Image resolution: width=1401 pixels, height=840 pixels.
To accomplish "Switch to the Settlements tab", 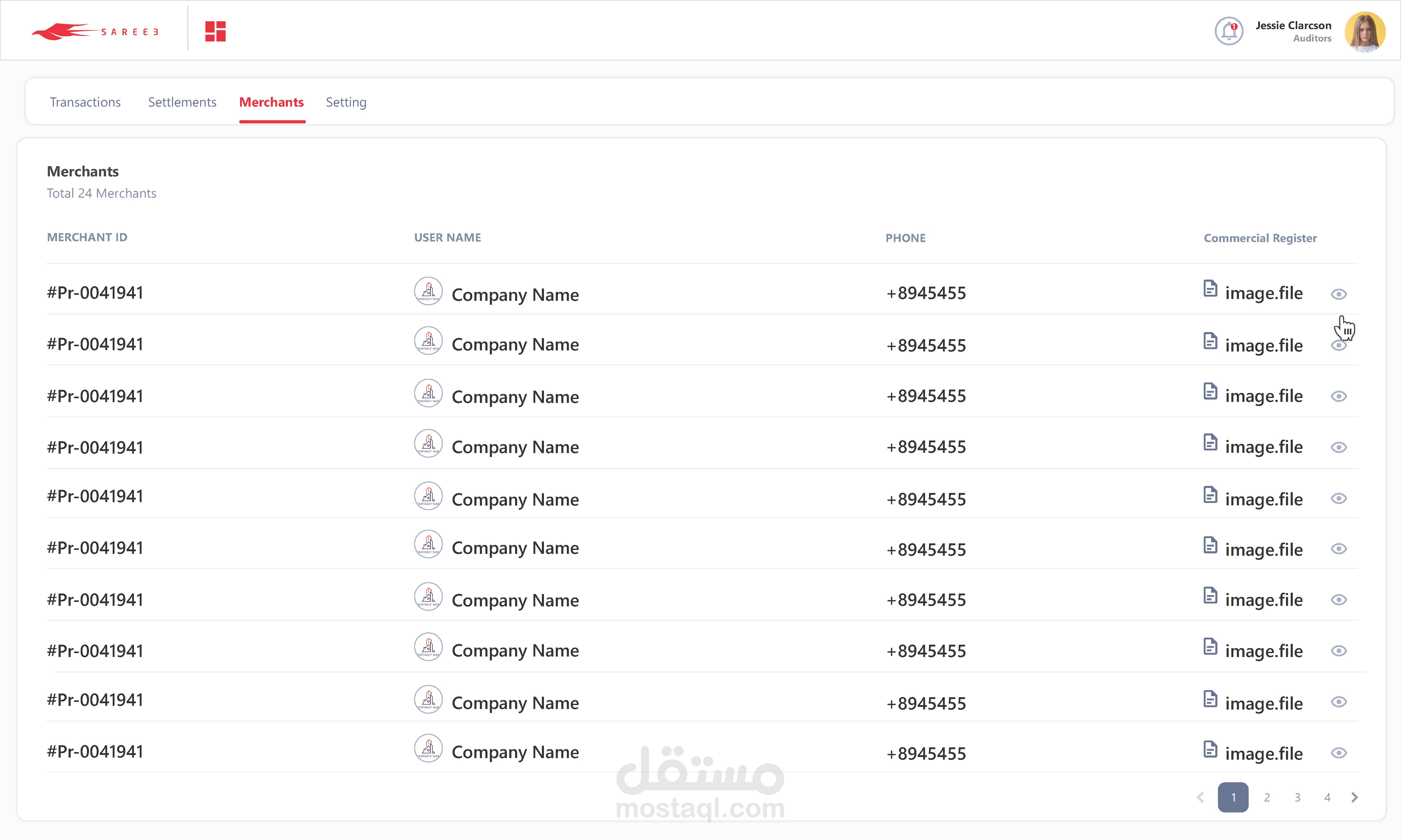I will tap(182, 102).
